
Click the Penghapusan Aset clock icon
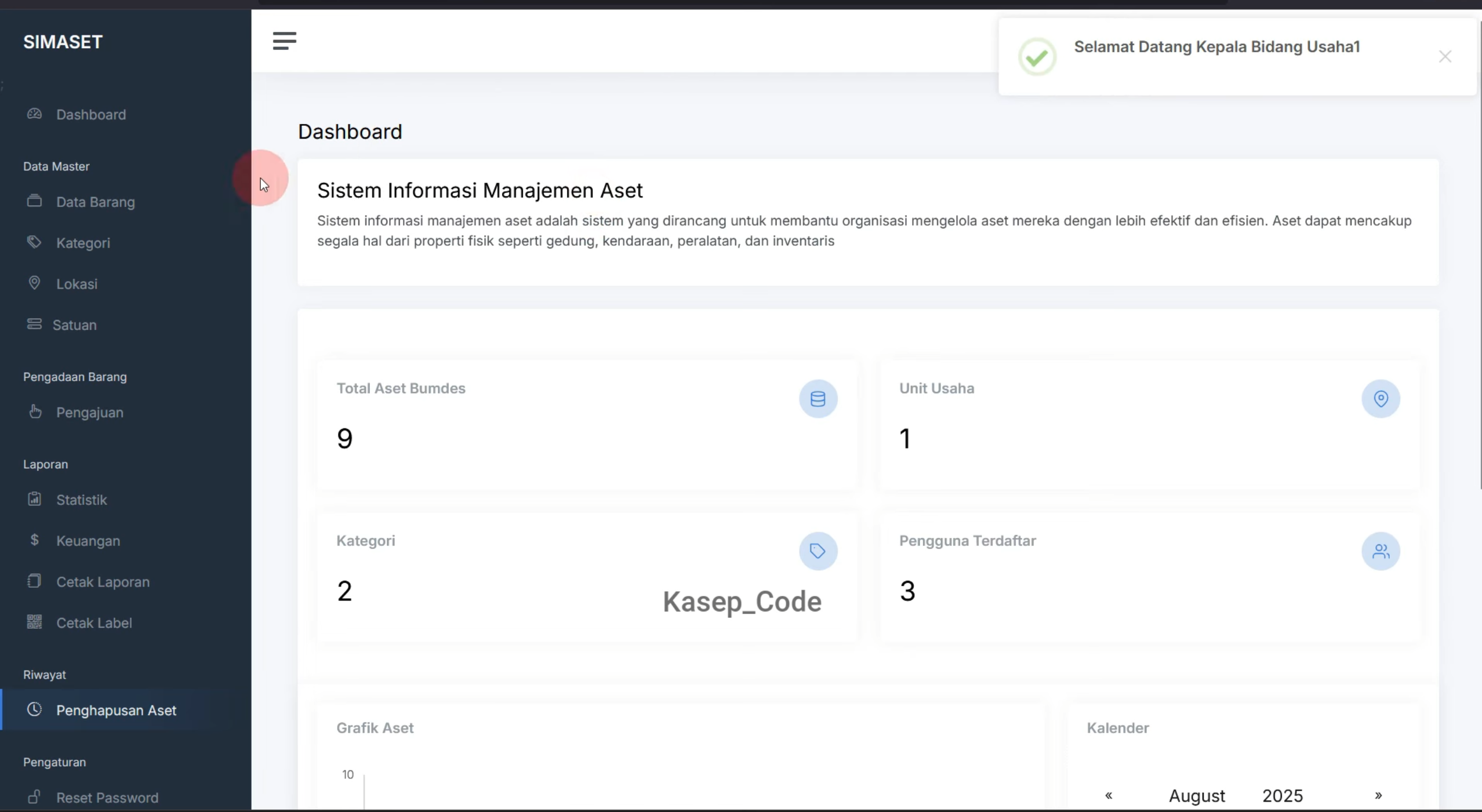pos(34,709)
